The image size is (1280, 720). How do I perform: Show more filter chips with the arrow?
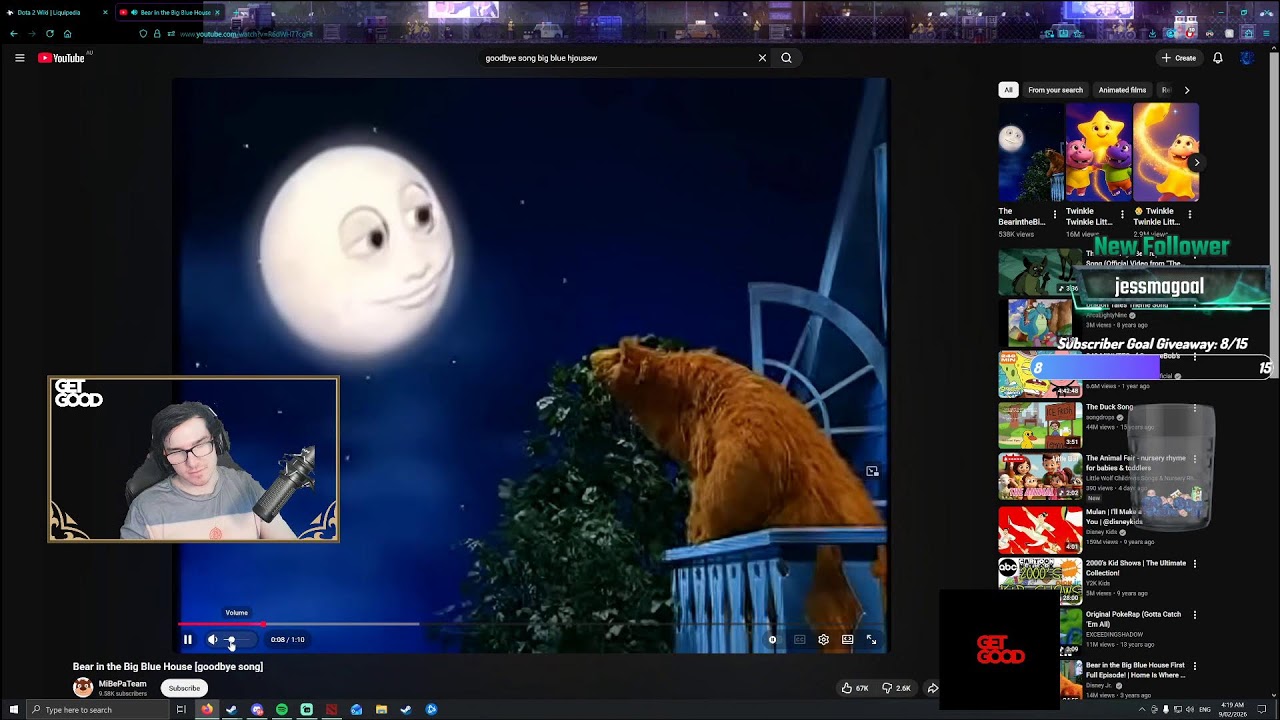tap(1187, 90)
